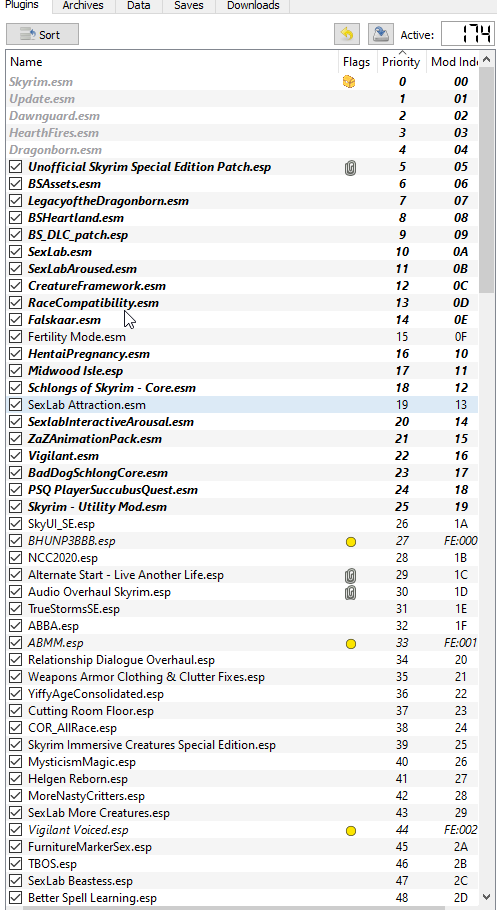The height and width of the screenshot is (910, 497).
Task: Toggle the SkyUI_SE.esp checkbox
Action: [16, 524]
